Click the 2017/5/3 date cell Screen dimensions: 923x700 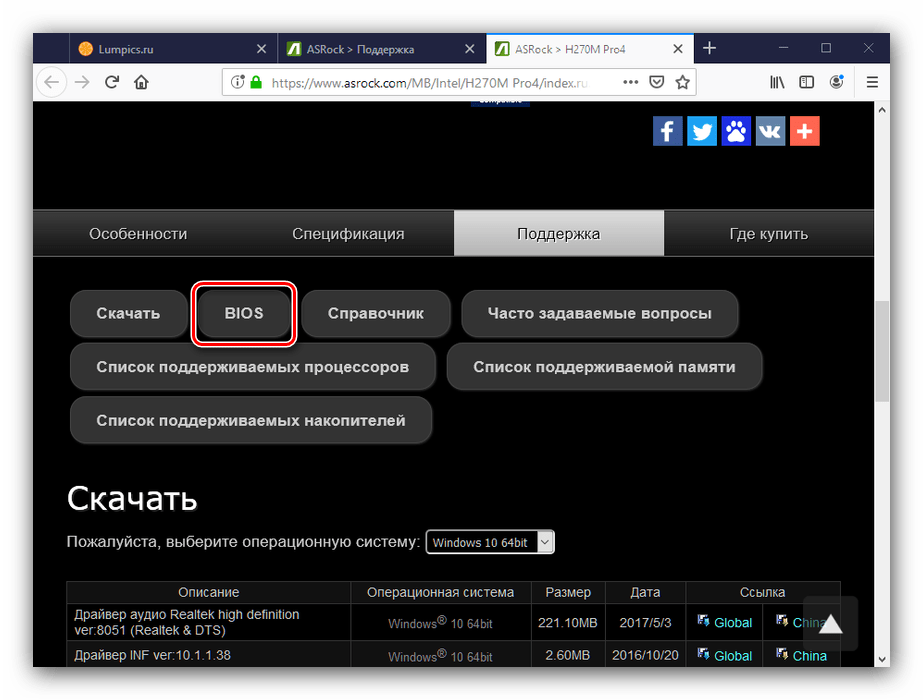[645, 622]
